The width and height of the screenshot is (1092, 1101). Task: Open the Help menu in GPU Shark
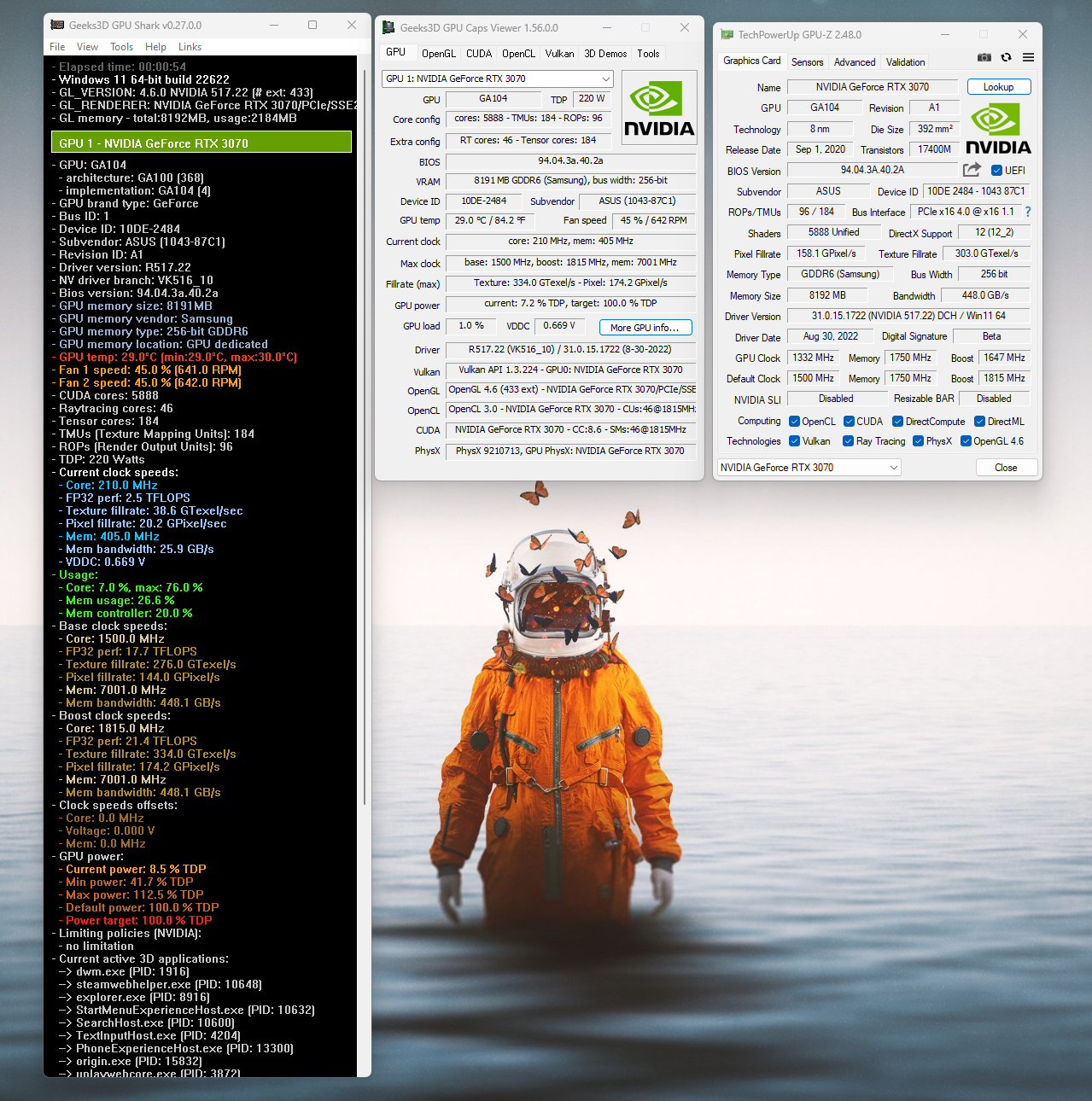(155, 47)
